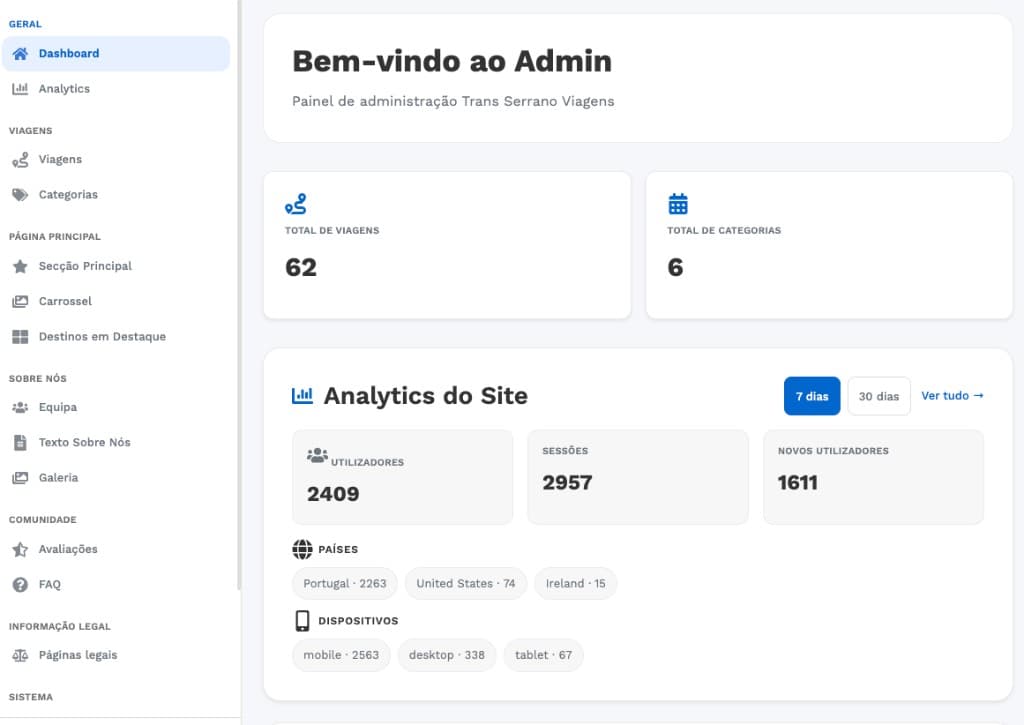Image resolution: width=1024 pixels, height=725 pixels.
Task: Click the tablet · 67 device chip
Action: 543,655
